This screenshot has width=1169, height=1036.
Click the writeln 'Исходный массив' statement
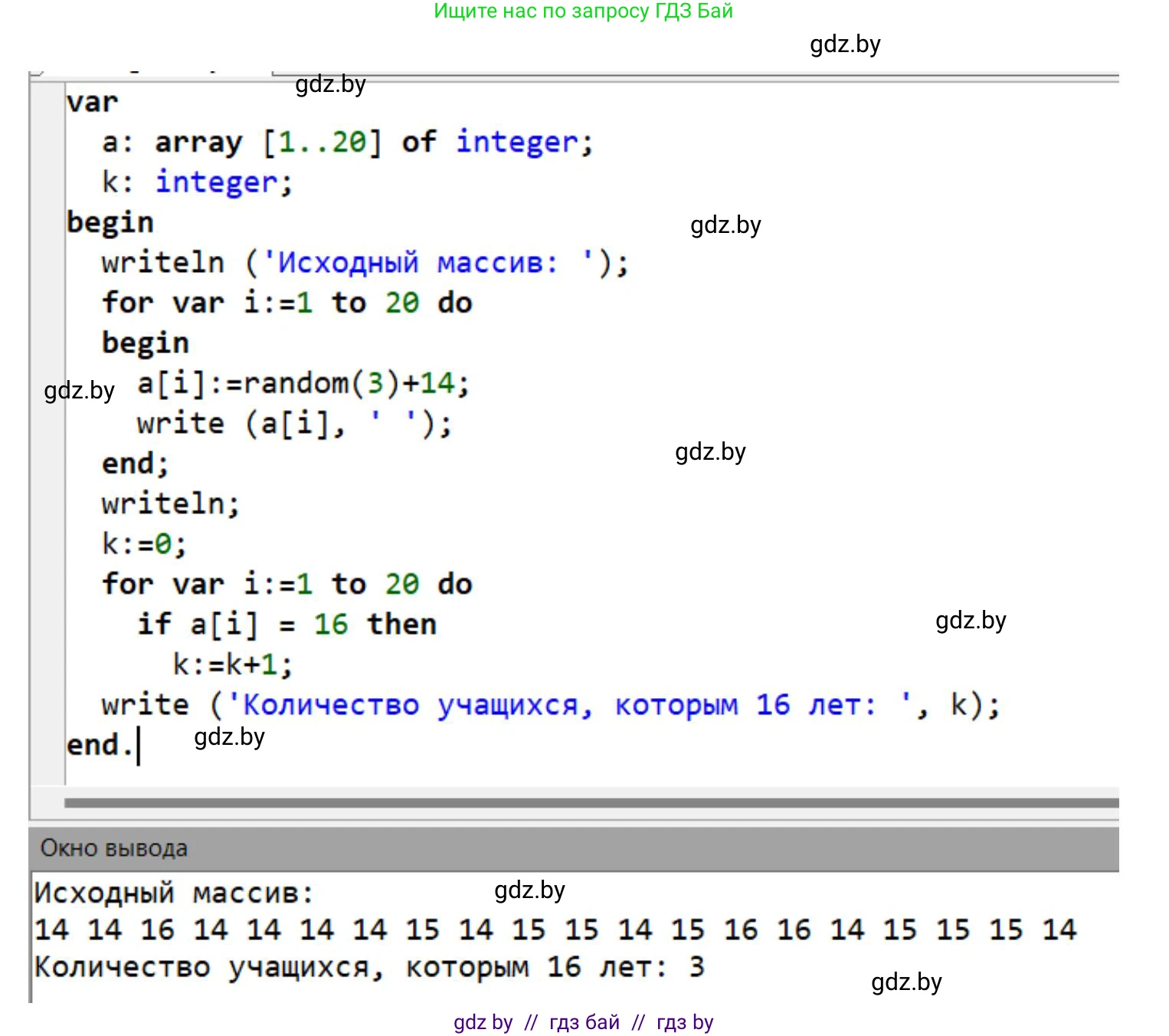[x=364, y=263]
